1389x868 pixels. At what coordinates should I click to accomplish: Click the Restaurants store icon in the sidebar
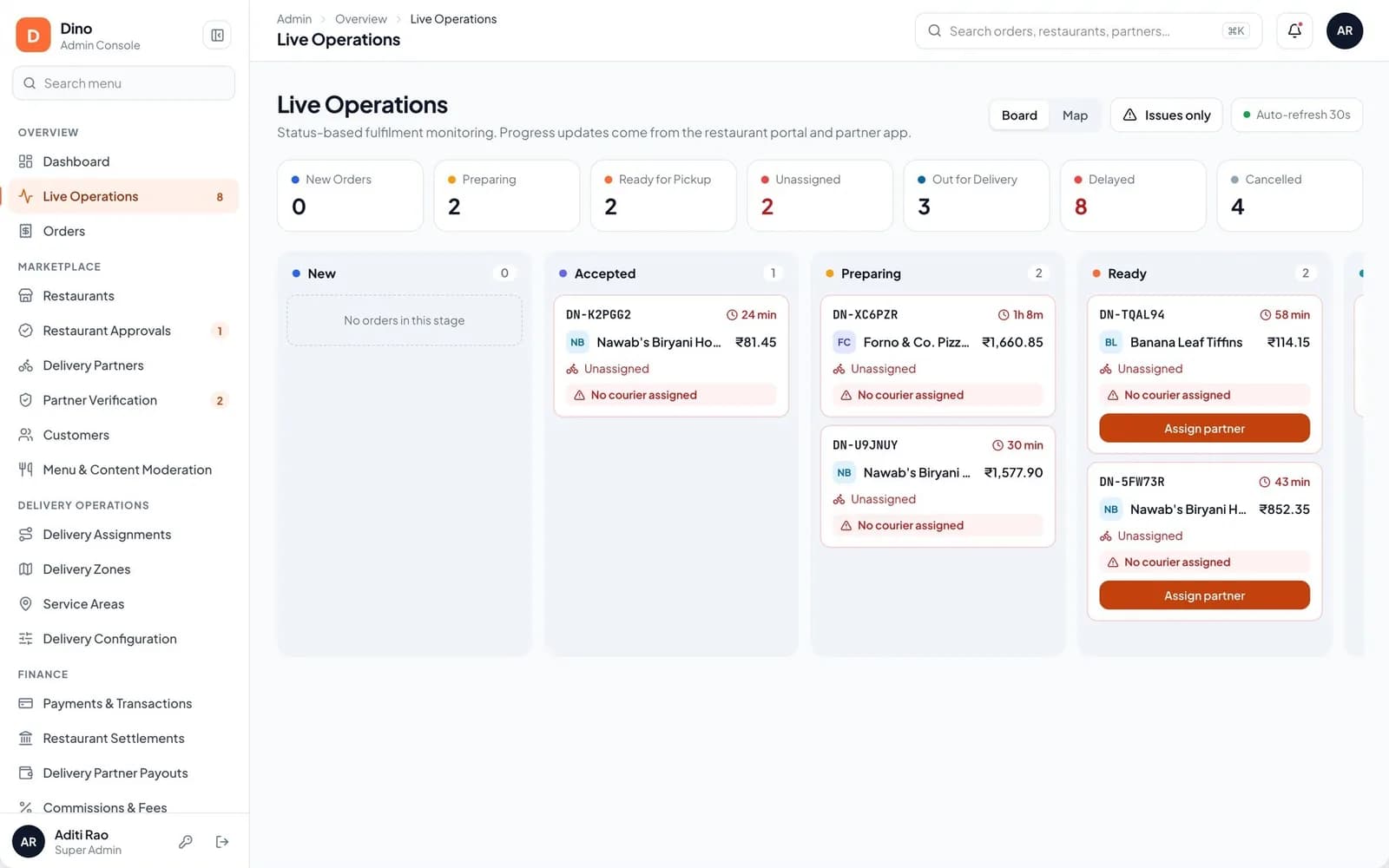pyautogui.click(x=26, y=296)
